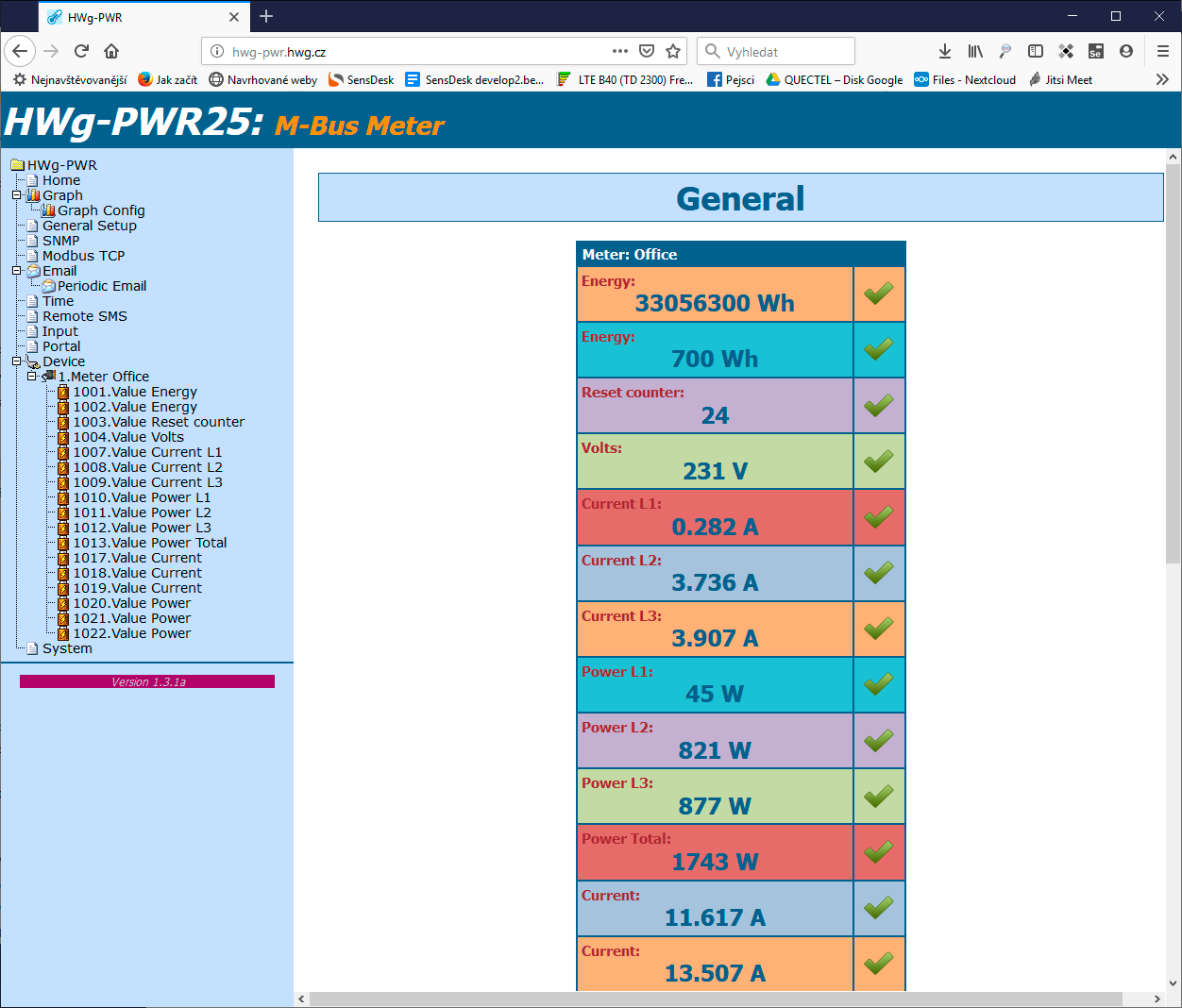Open the Input page

point(60,331)
